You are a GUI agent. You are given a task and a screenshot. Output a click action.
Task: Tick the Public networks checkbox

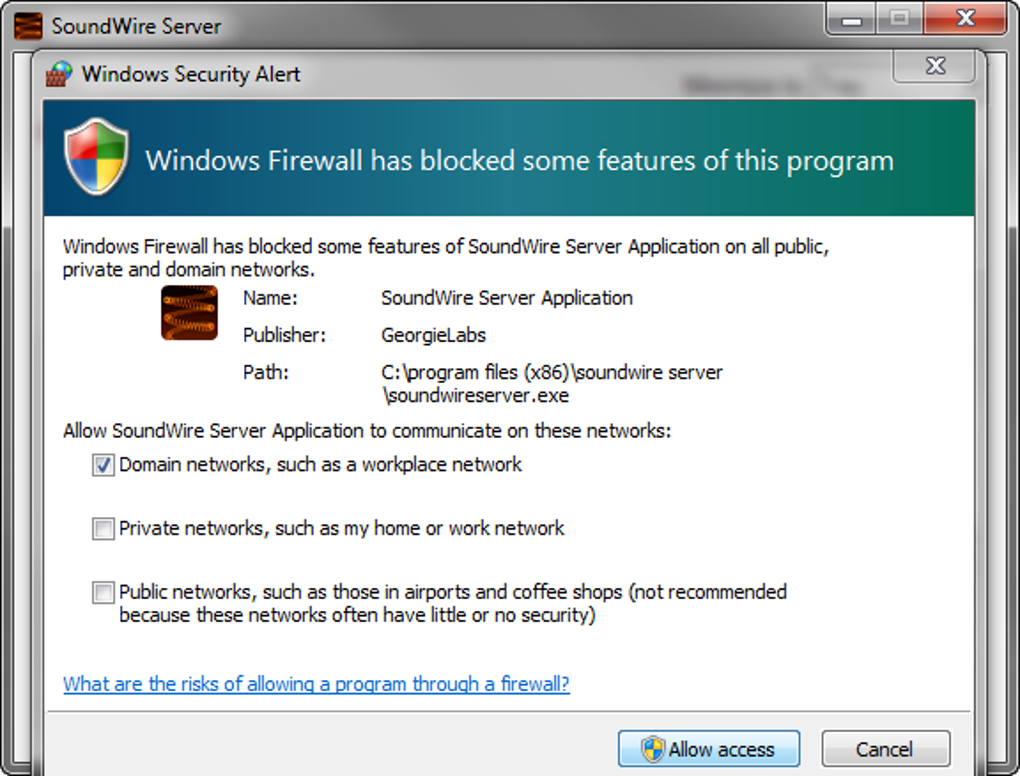pos(103,593)
